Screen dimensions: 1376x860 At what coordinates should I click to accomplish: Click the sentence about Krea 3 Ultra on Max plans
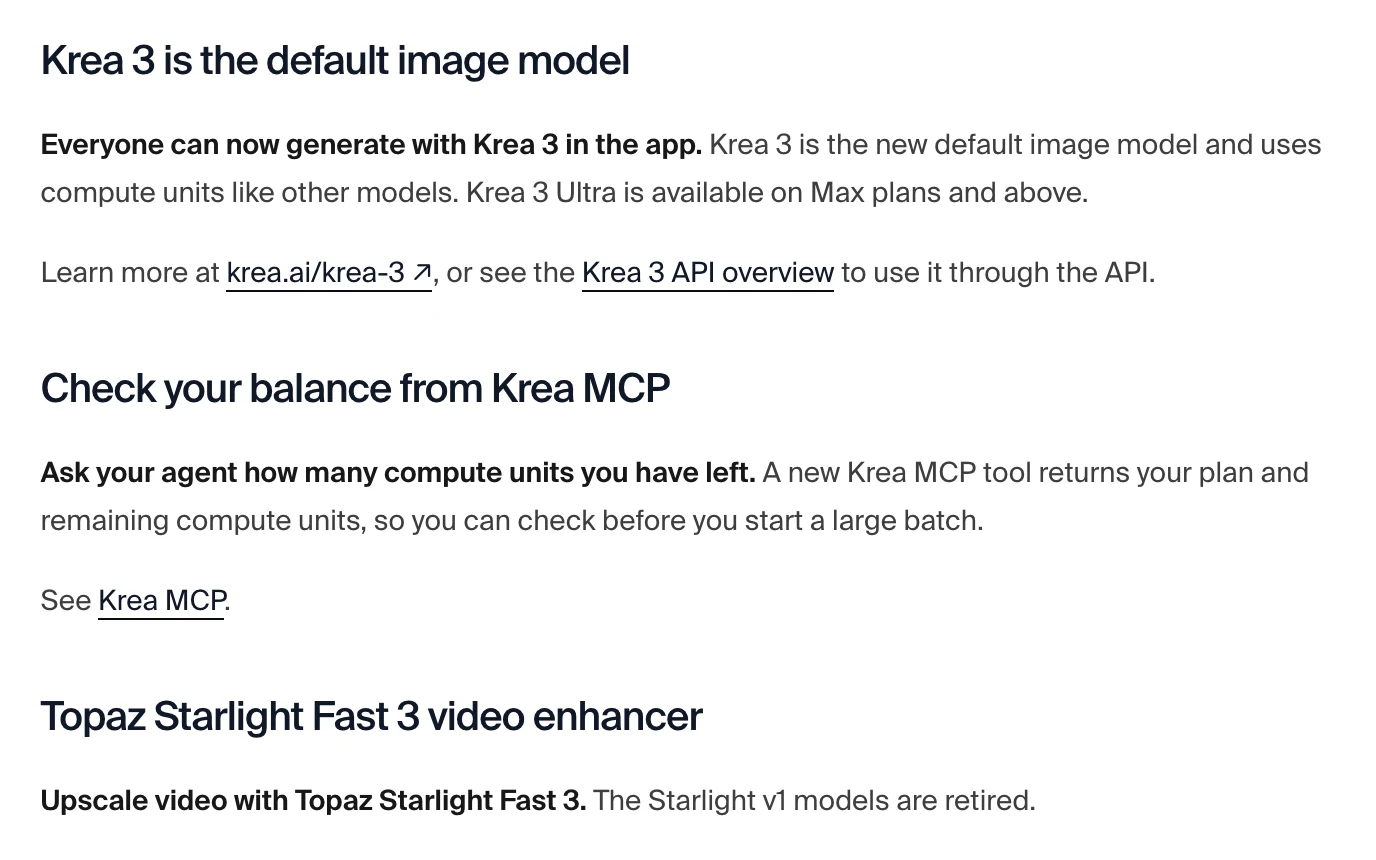(777, 192)
